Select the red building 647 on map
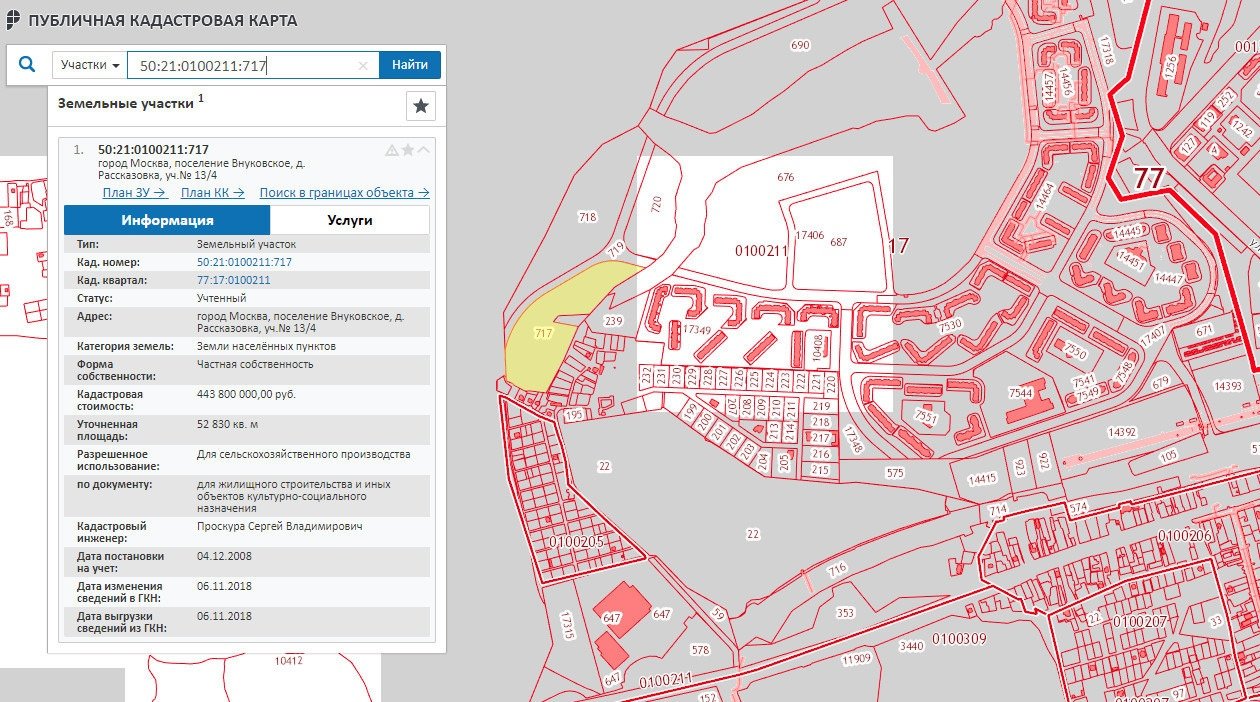This screenshot has width=1260, height=702. click(622, 610)
